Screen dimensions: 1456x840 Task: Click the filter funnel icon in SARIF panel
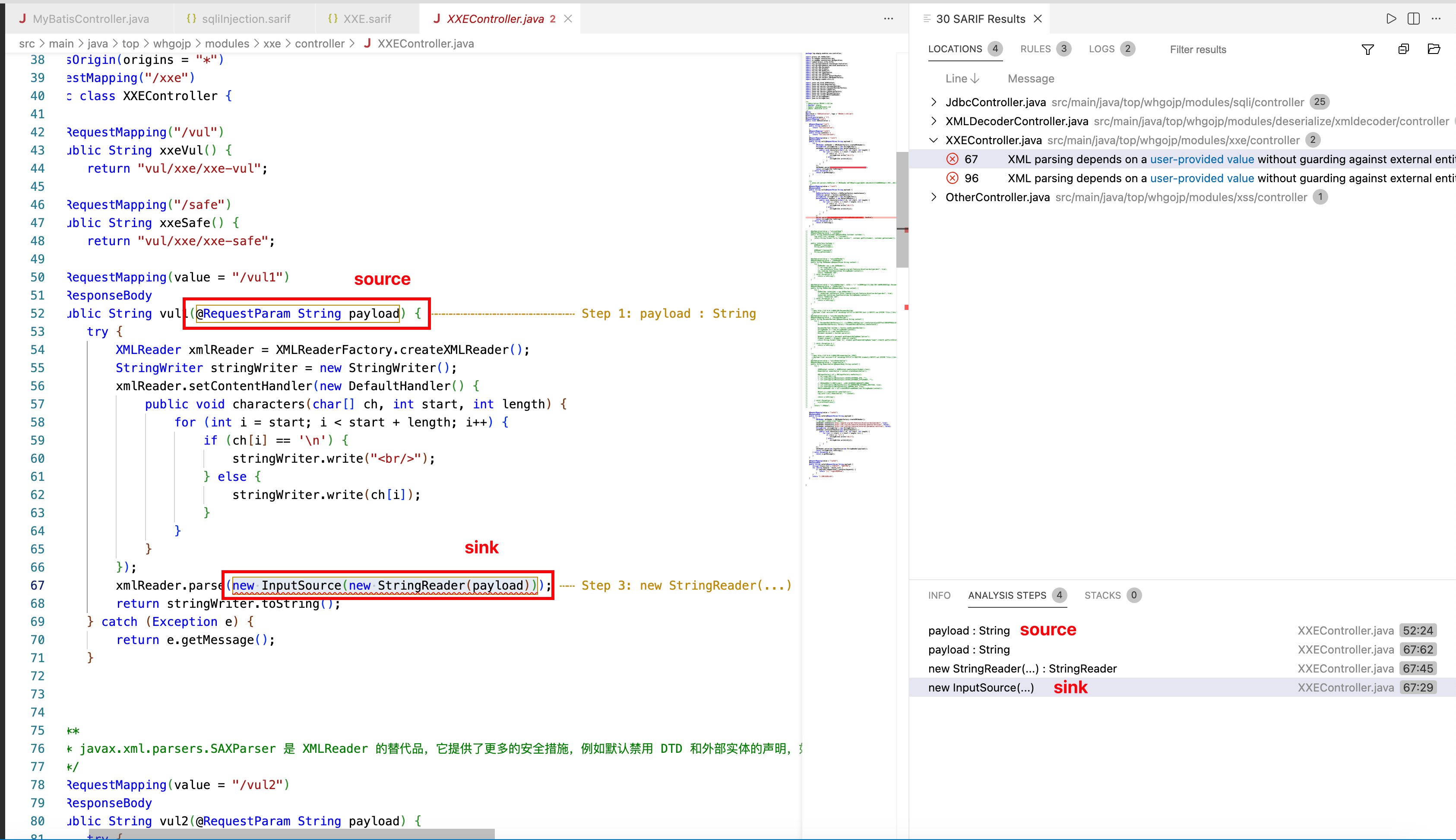point(1367,50)
